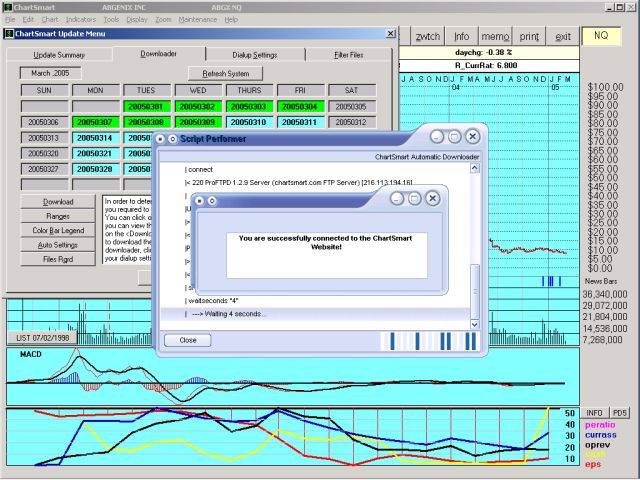The height and width of the screenshot is (480, 640).
Task: Click the print toolbar button
Action: click(x=529, y=36)
